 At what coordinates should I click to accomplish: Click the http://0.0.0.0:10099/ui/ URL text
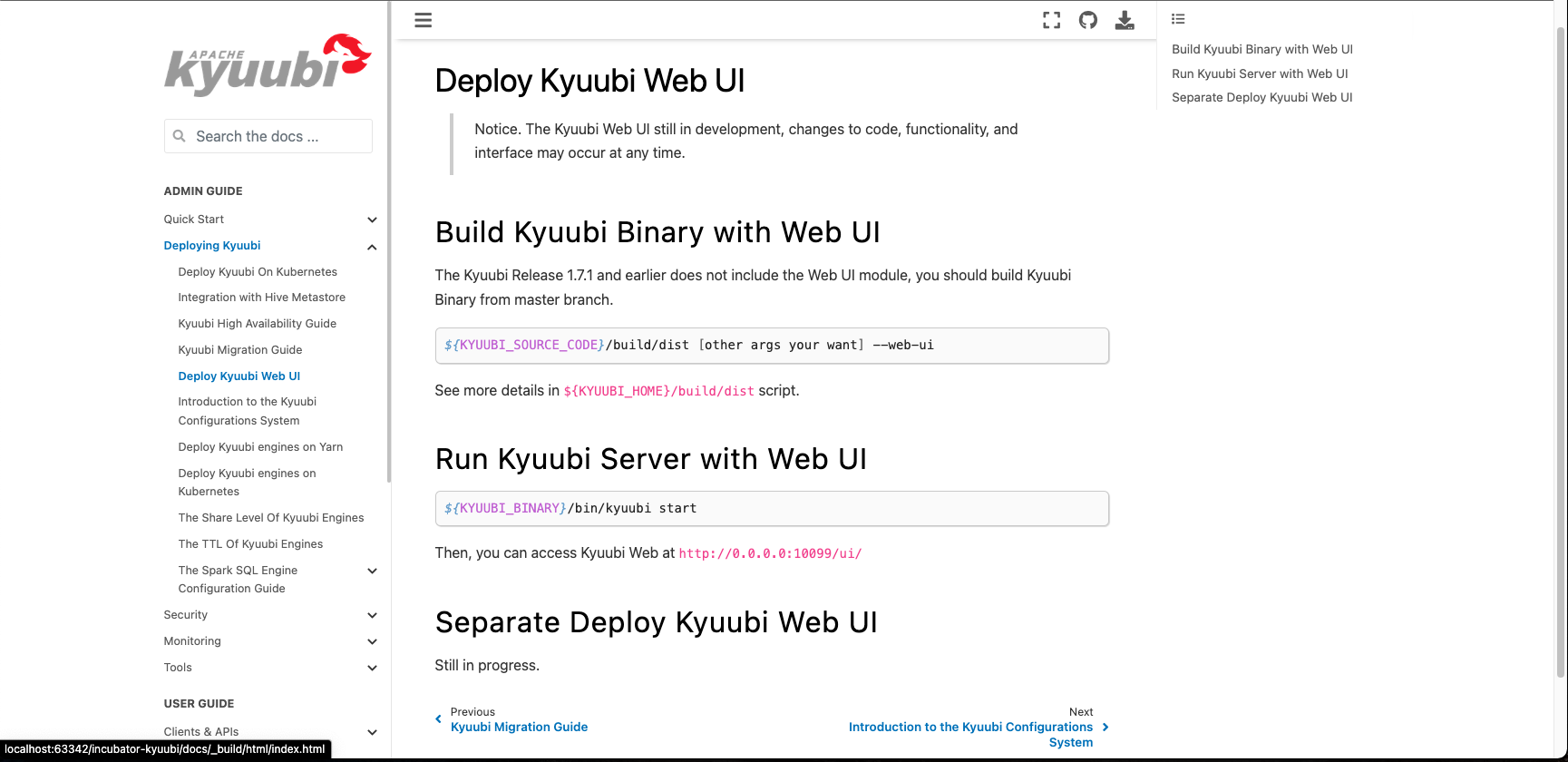pos(770,553)
